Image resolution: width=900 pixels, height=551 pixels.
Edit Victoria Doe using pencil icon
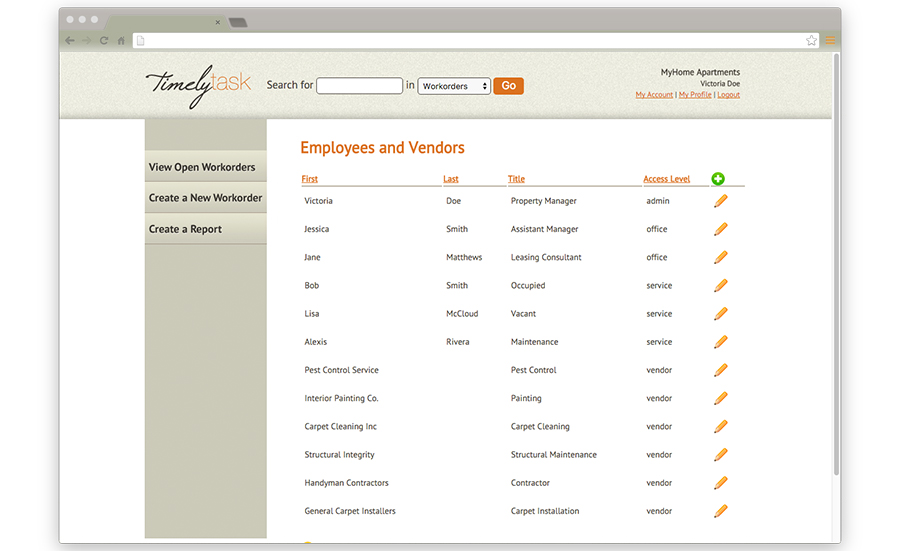[x=720, y=201]
